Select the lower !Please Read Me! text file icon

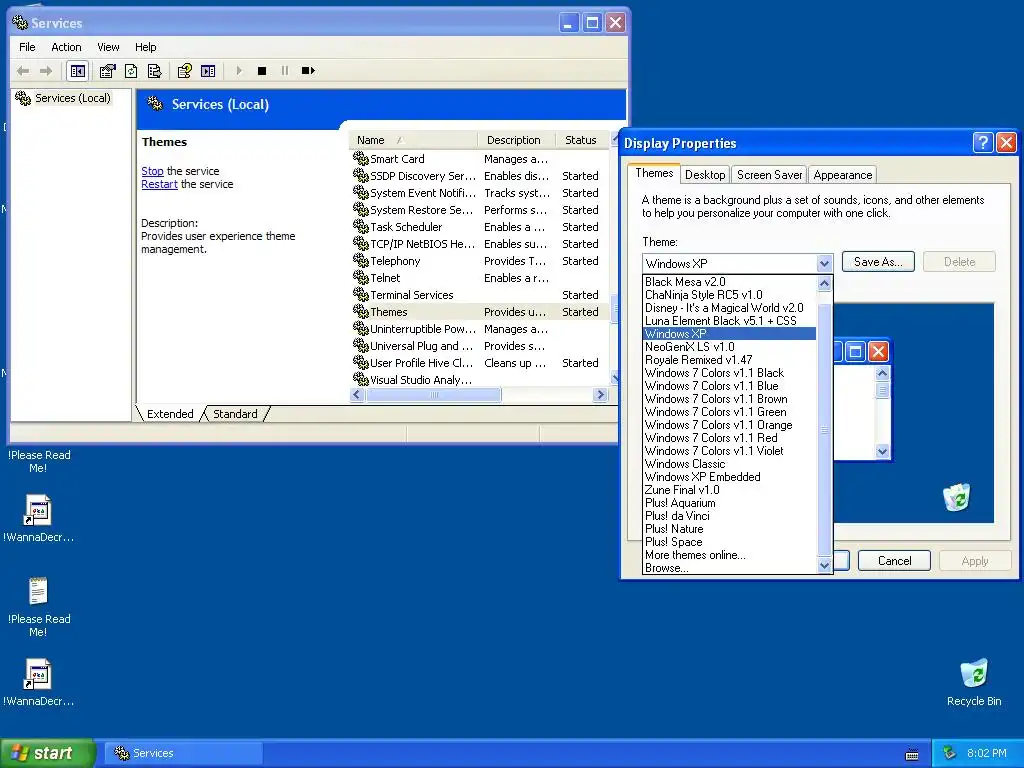point(38,607)
